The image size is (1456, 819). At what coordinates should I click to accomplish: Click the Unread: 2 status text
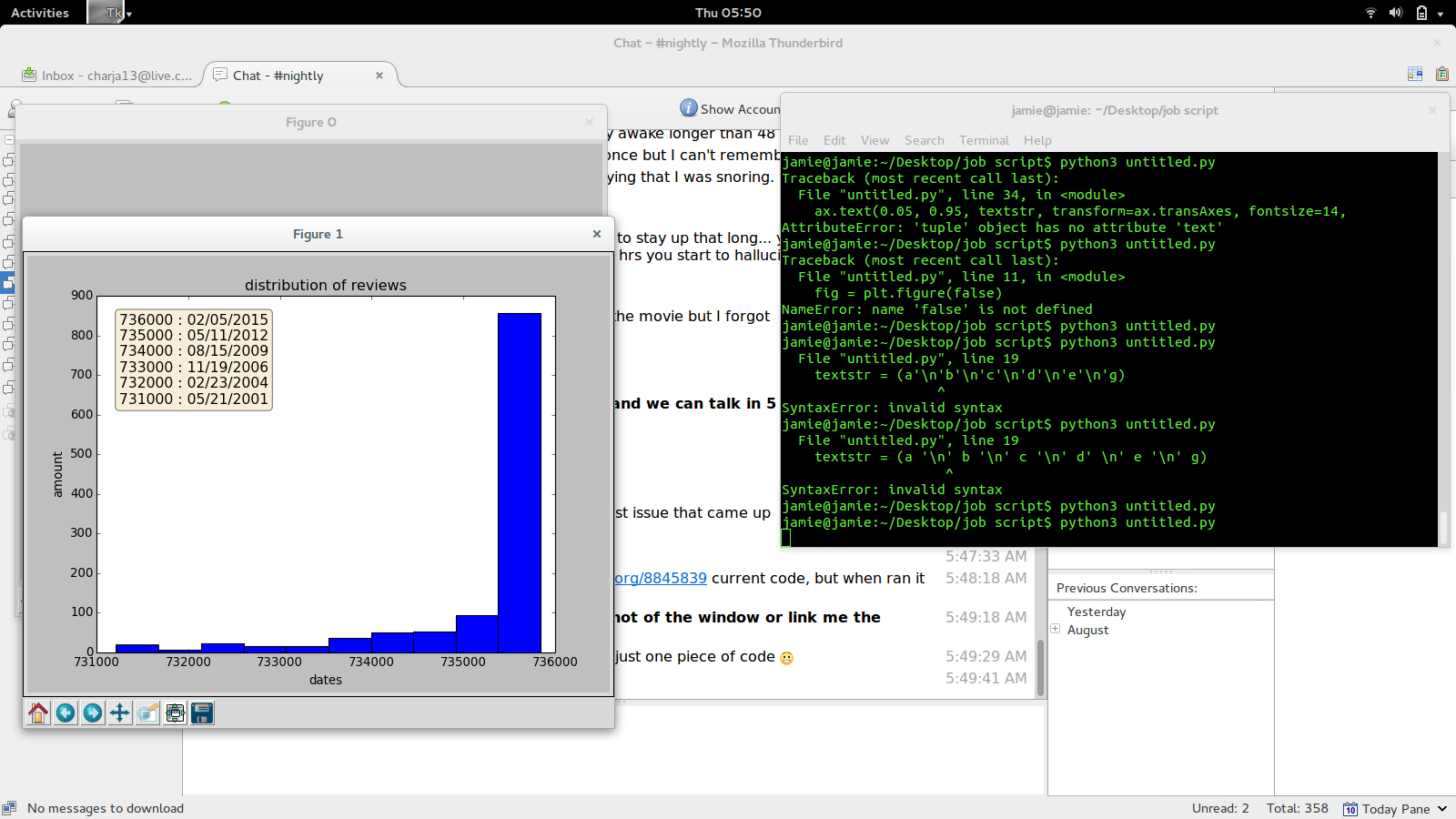[1220, 808]
